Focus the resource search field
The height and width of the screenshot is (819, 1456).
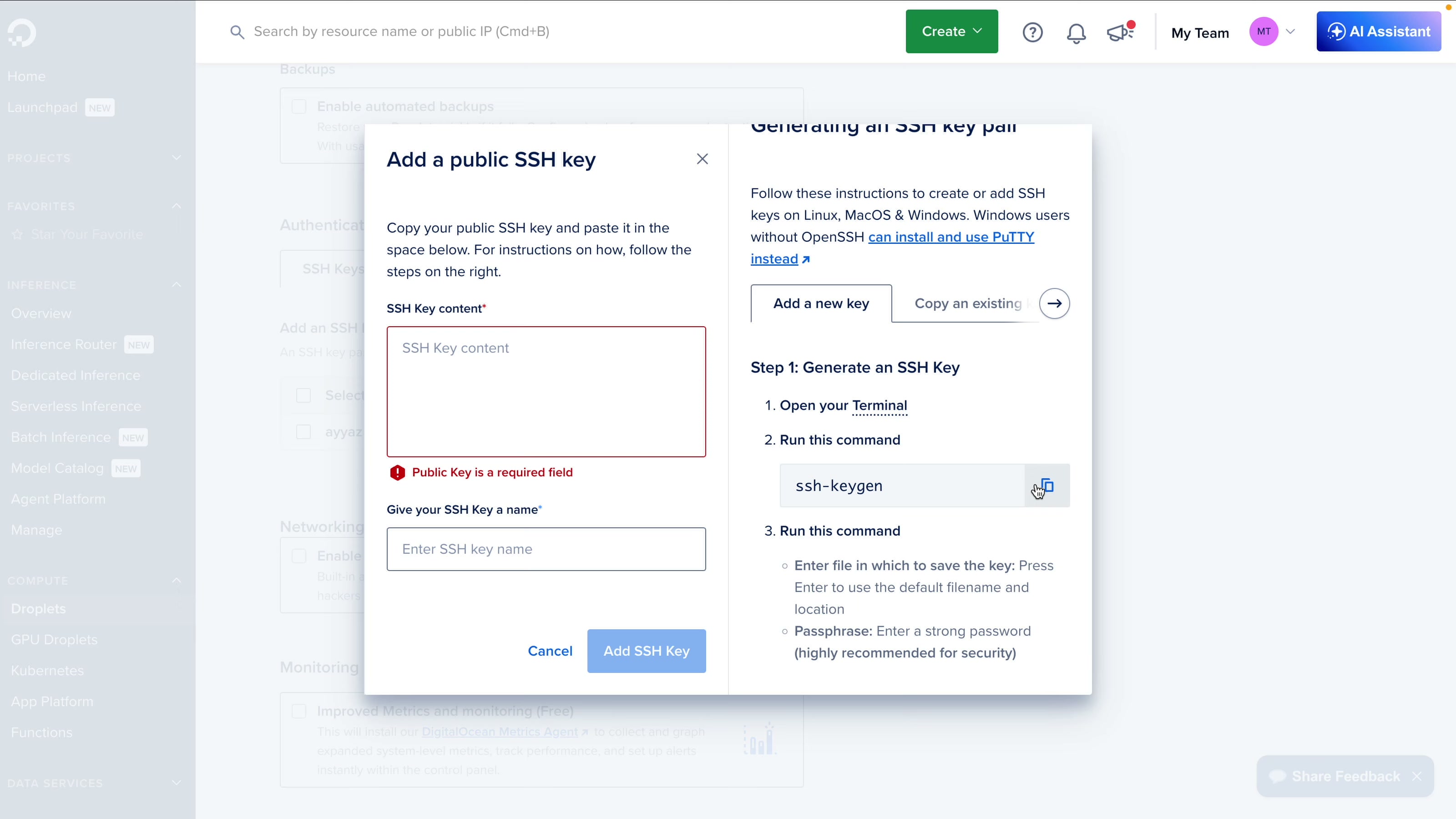(x=401, y=32)
